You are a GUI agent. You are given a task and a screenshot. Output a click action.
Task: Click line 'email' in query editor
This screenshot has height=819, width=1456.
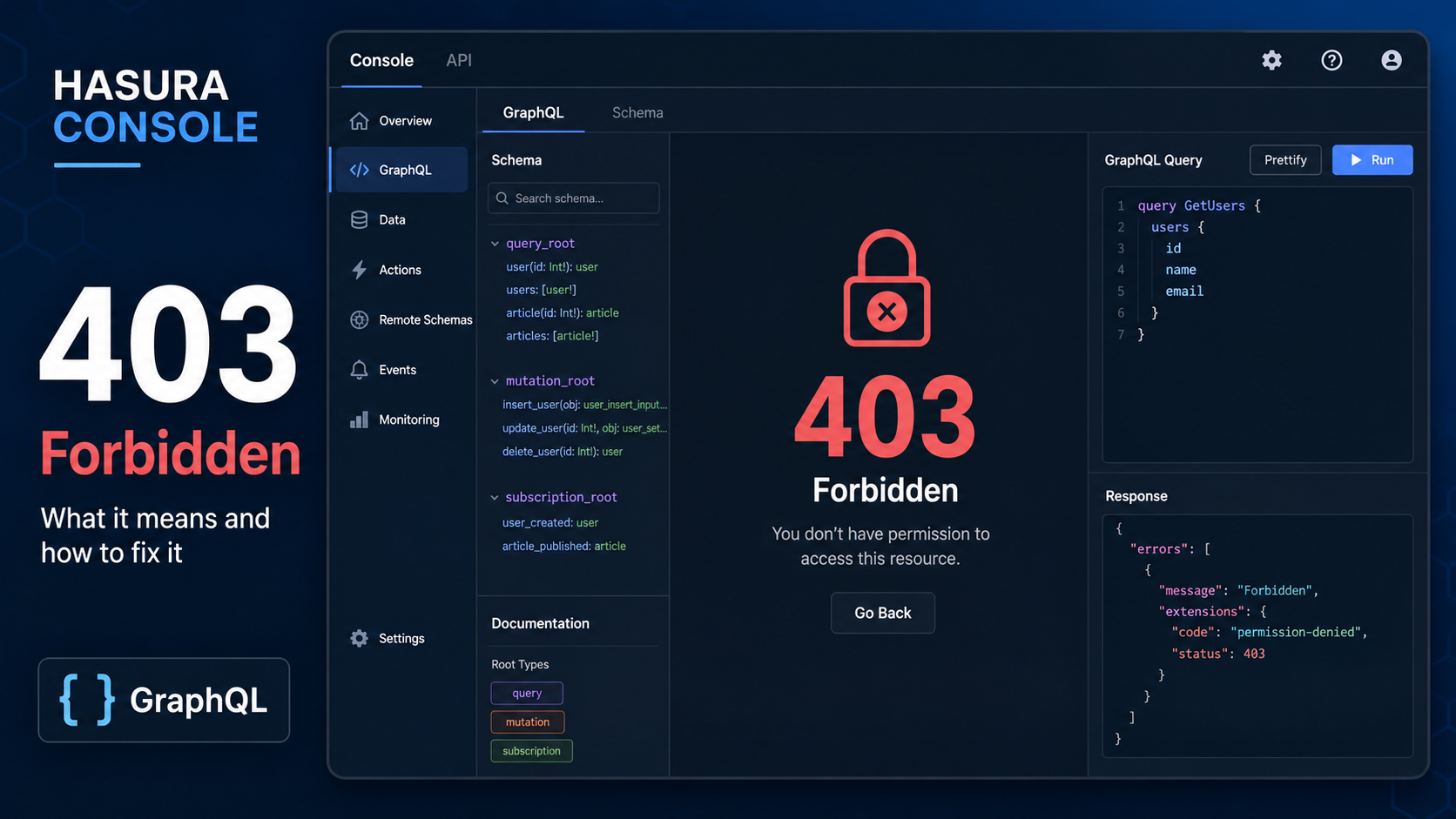(1184, 291)
